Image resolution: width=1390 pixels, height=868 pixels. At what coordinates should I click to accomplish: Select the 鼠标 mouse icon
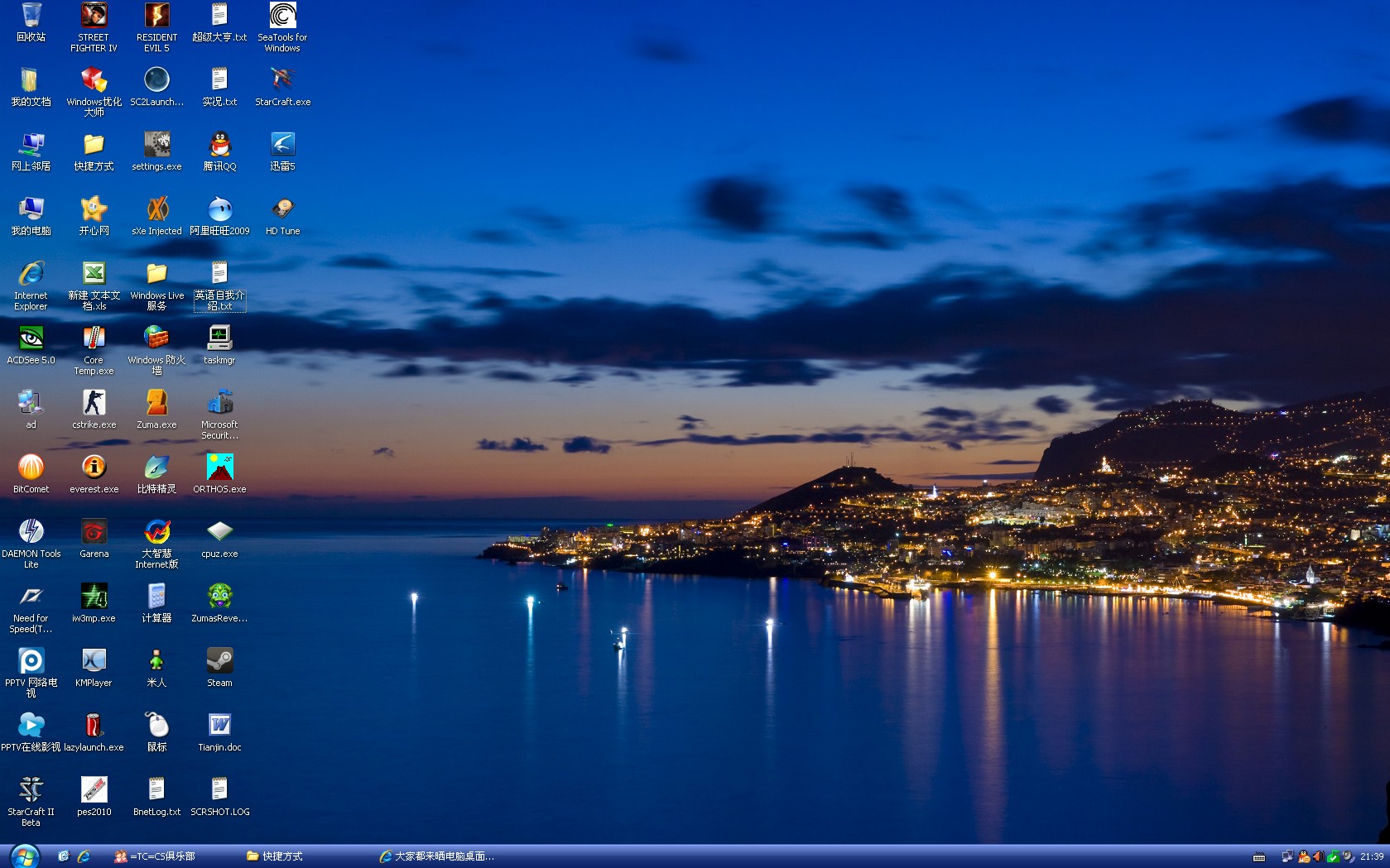click(156, 732)
